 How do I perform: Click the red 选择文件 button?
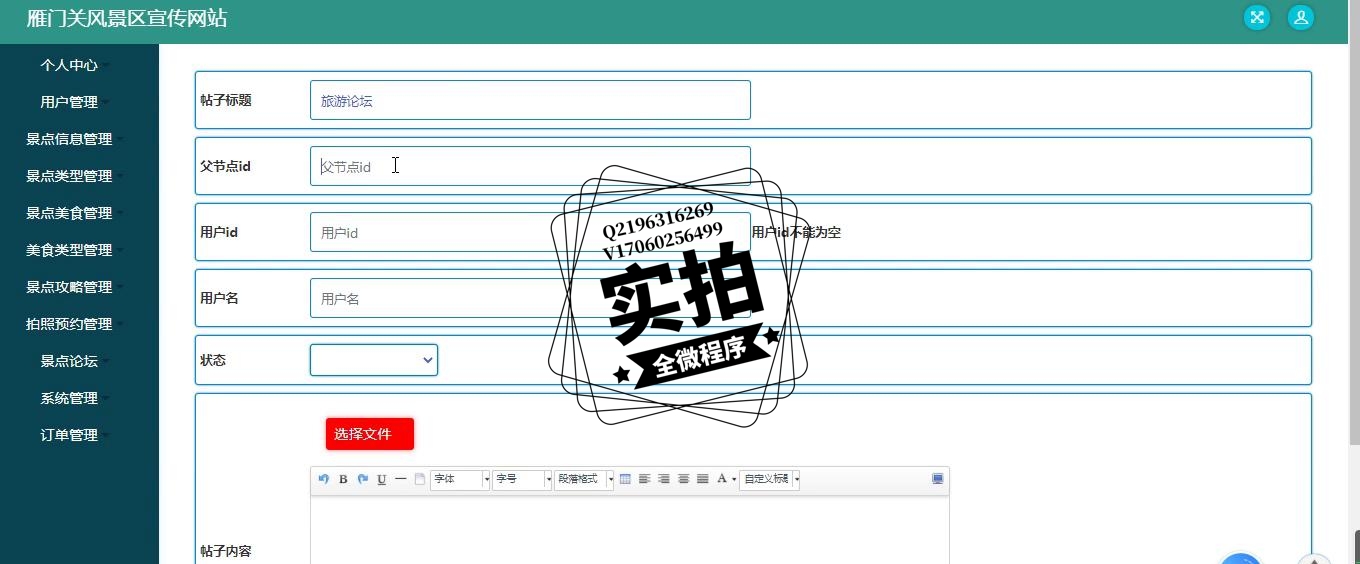tap(369, 434)
